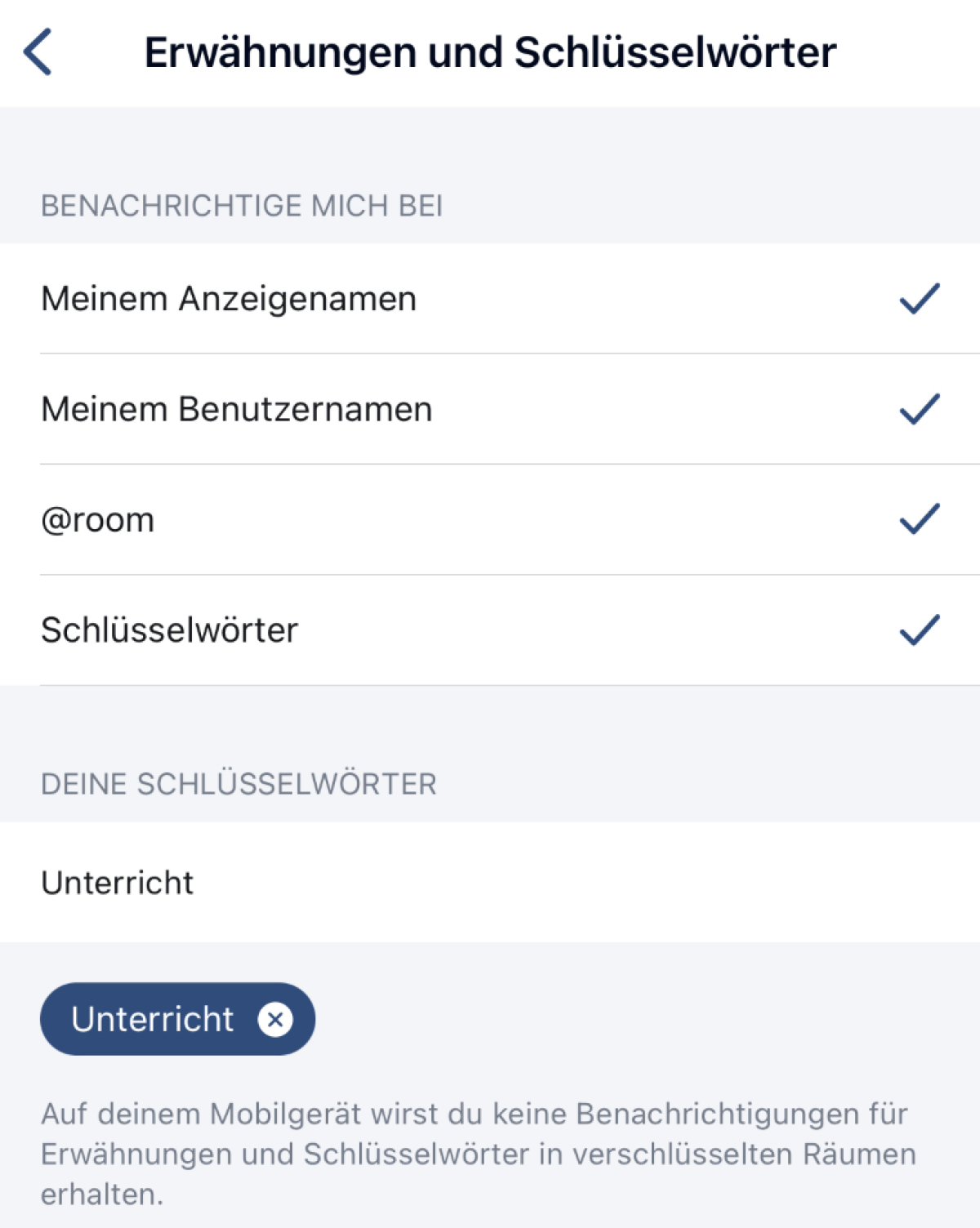Toggle the Schlüsselwörter notification row label
The height and width of the screenshot is (1228, 980).
click(170, 630)
